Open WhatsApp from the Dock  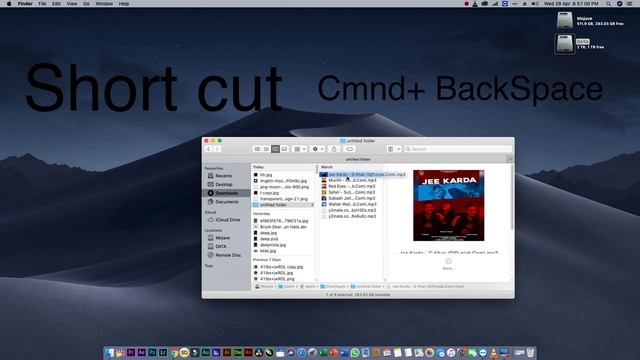pos(355,353)
